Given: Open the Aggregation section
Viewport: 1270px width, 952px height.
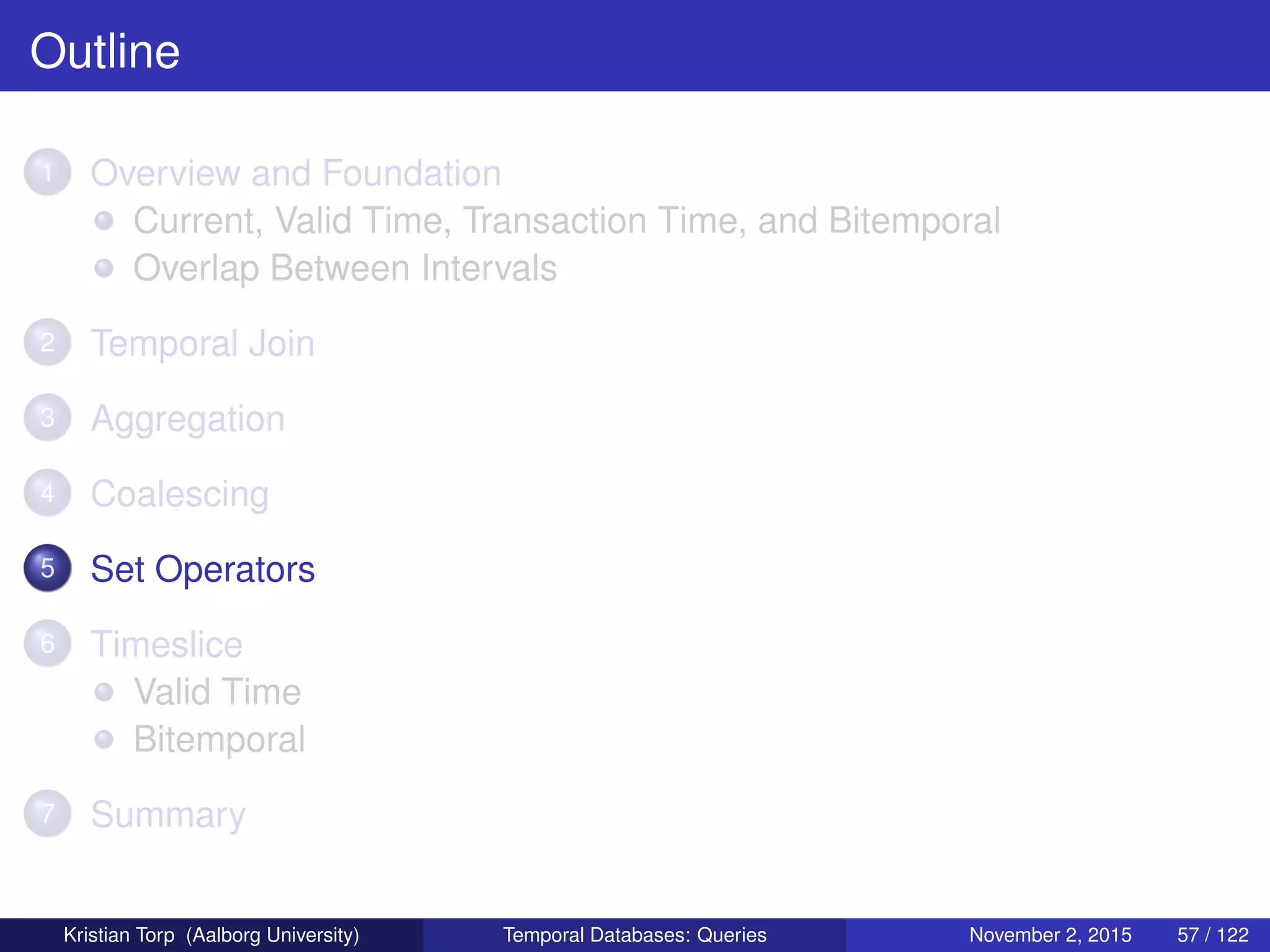Looking at the screenshot, I should click(188, 418).
